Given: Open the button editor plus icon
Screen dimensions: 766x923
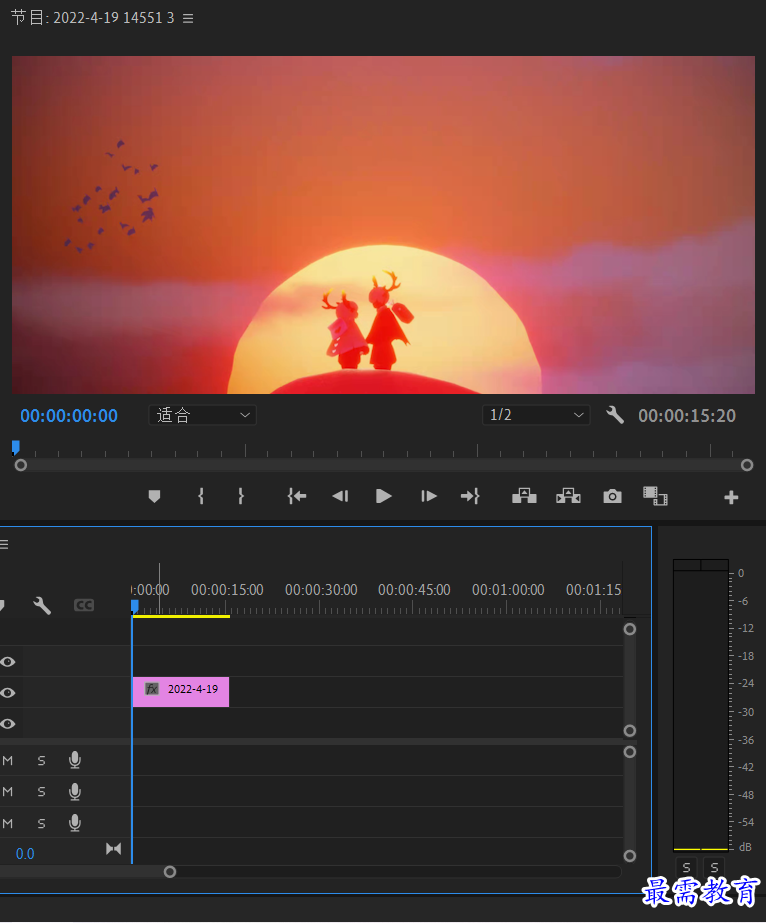Looking at the screenshot, I should pos(731,497).
